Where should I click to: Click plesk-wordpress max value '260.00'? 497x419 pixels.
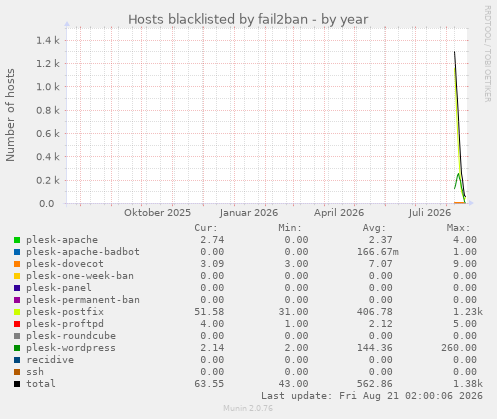pyautogui.click(x=459, y=348)
